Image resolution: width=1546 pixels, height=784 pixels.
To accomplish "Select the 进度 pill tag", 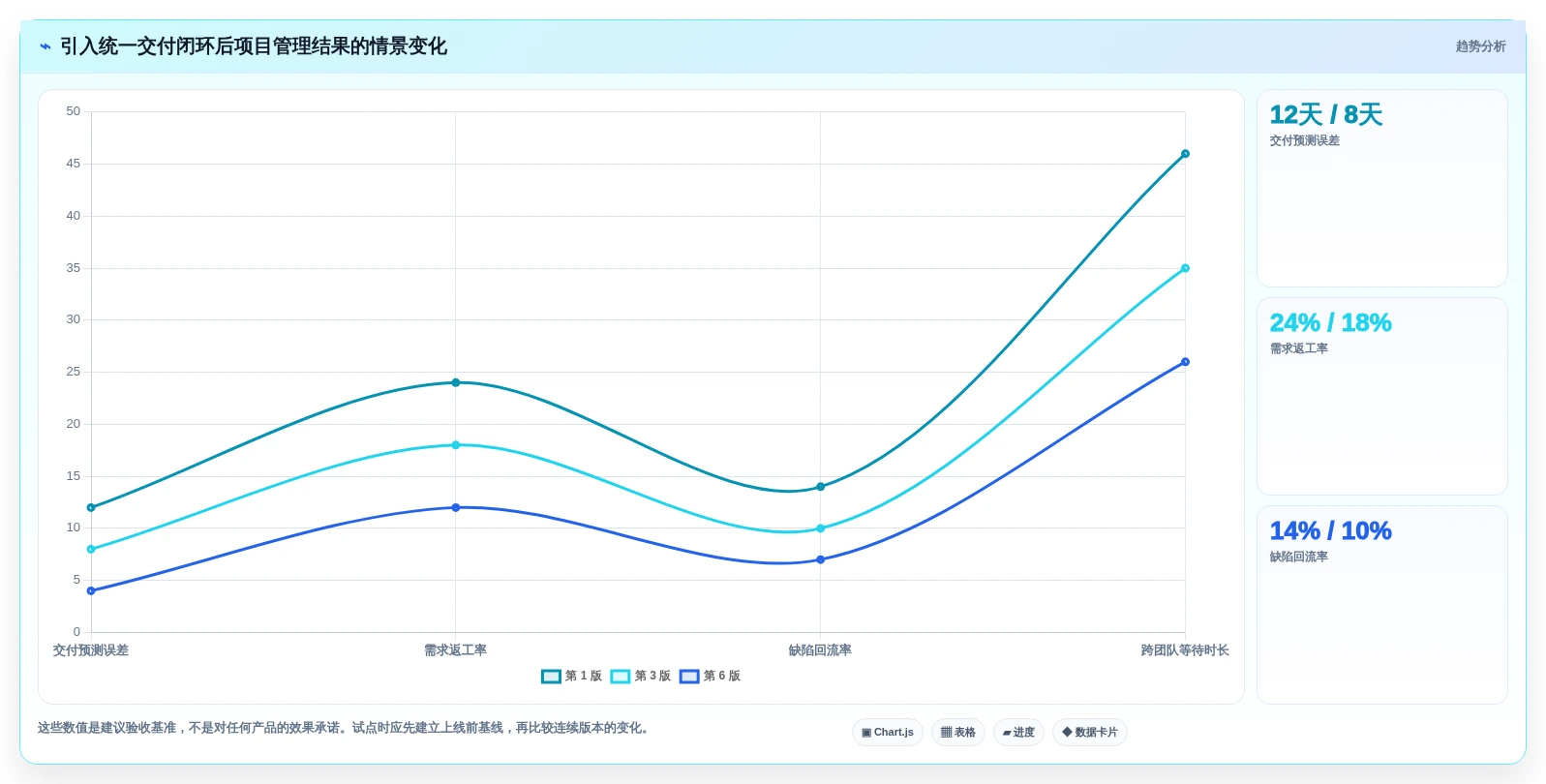I will pyautogui.click(x=1018, y=732).
